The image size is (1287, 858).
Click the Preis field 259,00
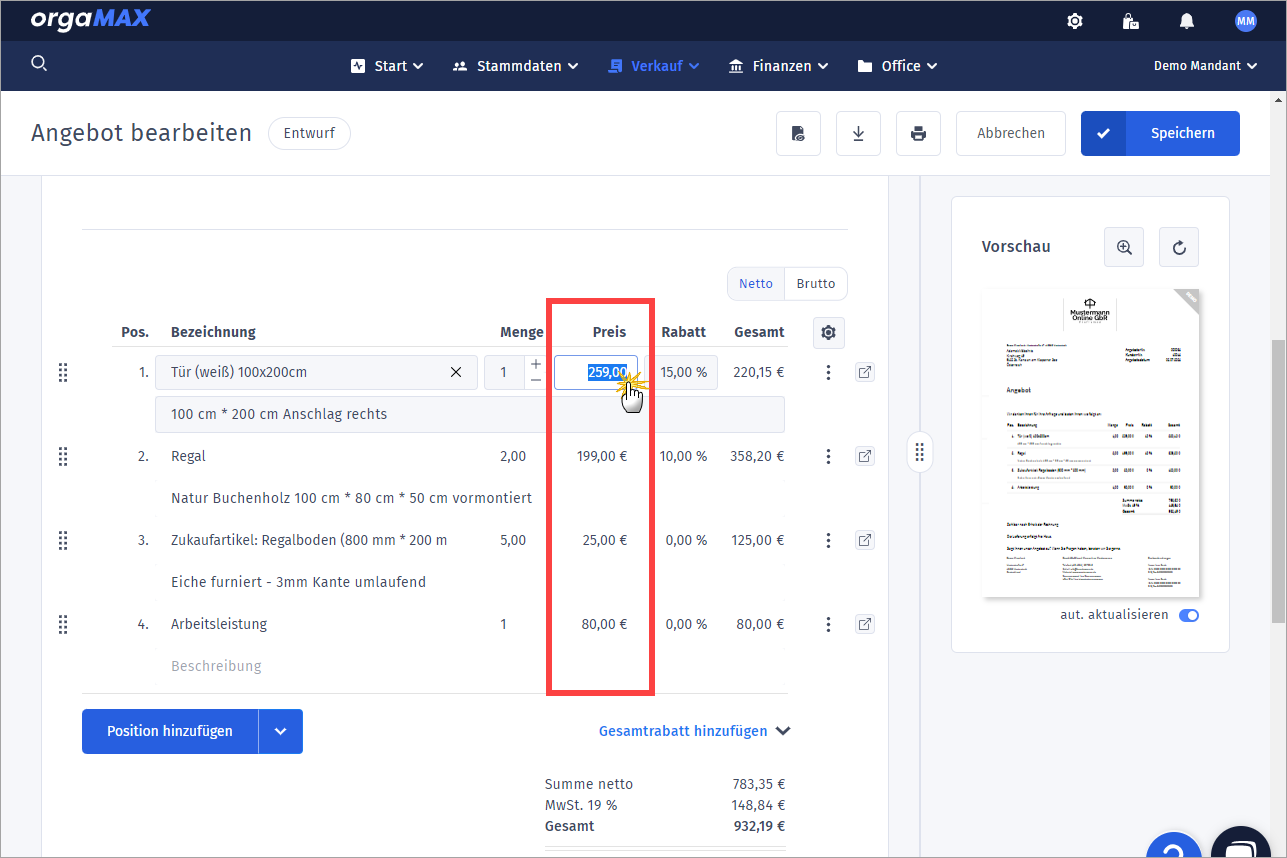[x=596, y=372]
